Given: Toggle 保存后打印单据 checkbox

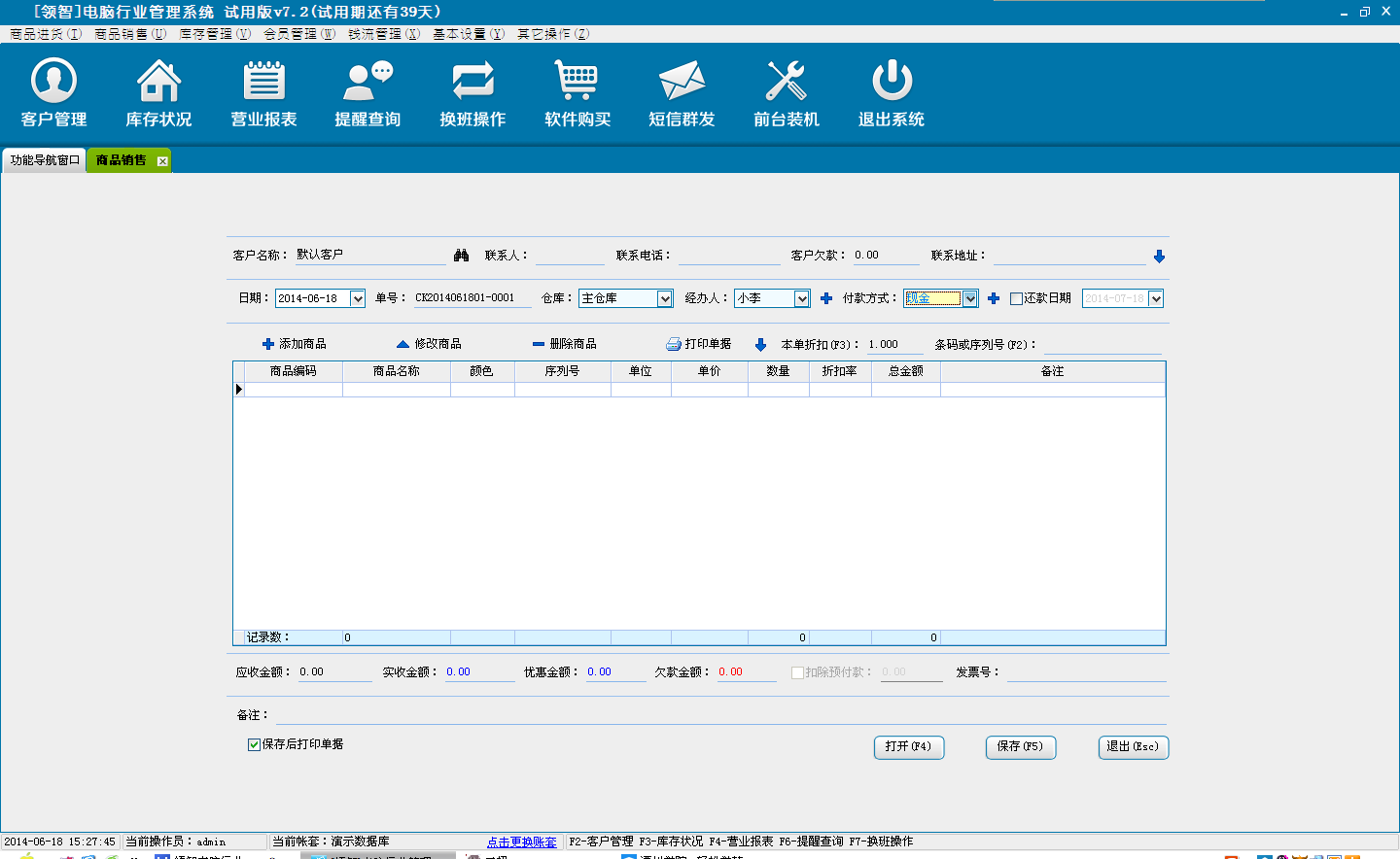Looking at the screenshot, I should pyautogui.click(x=254, y=744).
